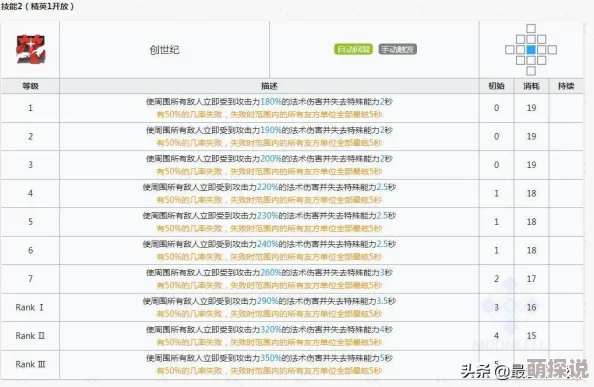Click level 7 cell
Viewport: 594px width, 387px height.
pyautogui.click(x=30, y=279)
